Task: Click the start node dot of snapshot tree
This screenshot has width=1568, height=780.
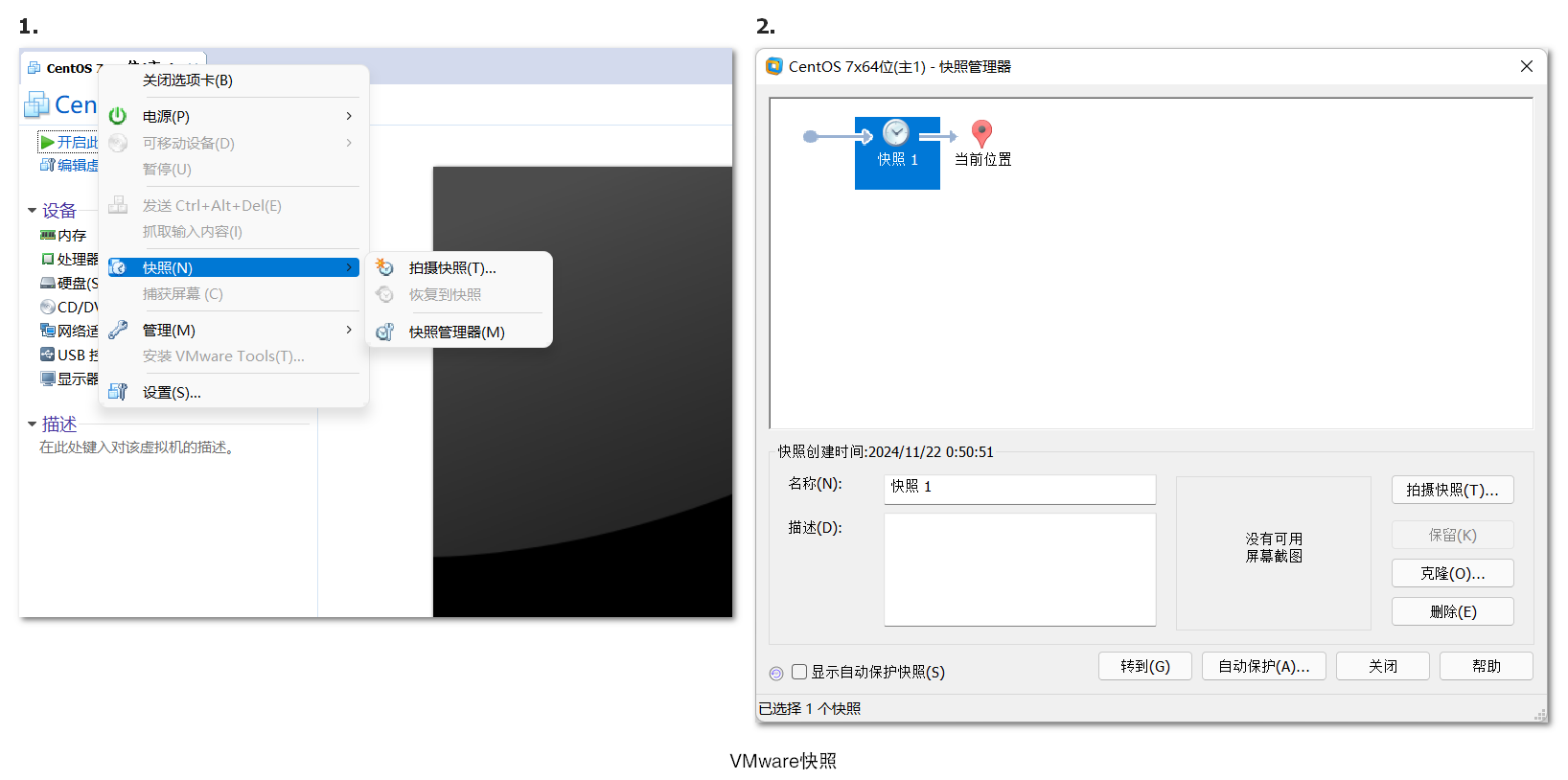Action: pos(811,137)
